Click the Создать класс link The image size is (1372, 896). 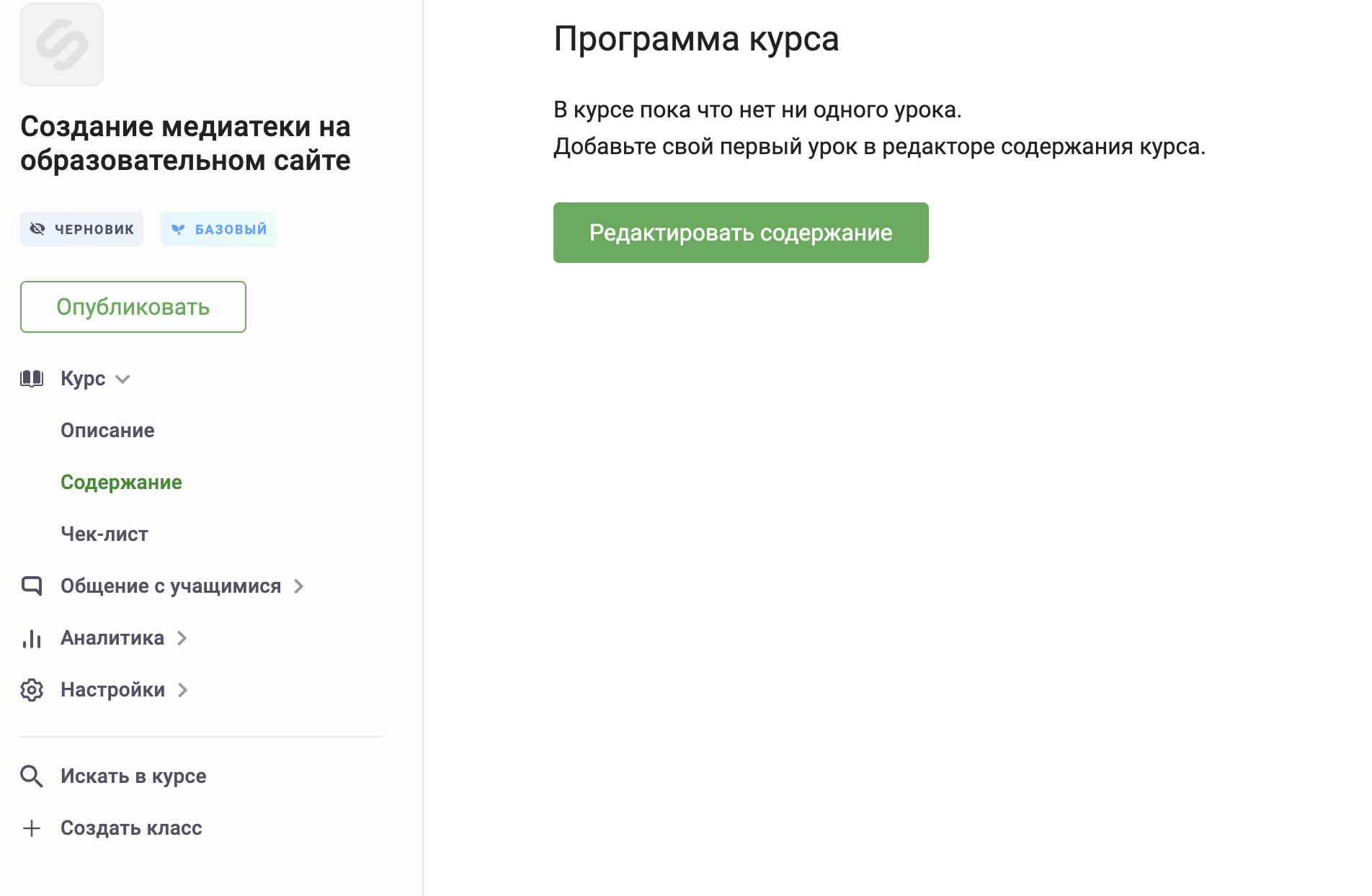pyautogui.click(x=131, y=828)
